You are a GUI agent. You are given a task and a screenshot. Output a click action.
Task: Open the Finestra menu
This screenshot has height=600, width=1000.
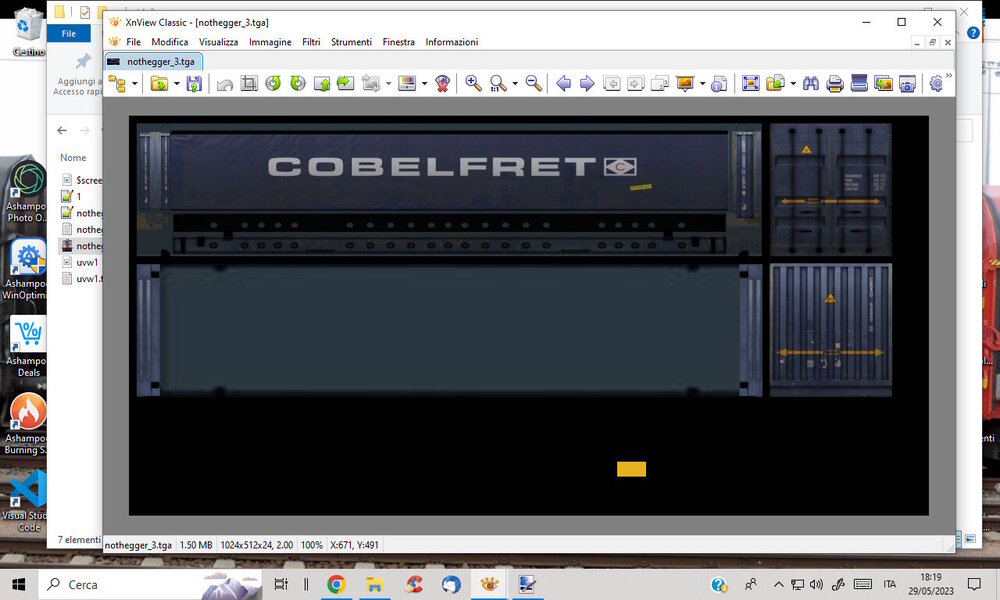pos(399,42)
